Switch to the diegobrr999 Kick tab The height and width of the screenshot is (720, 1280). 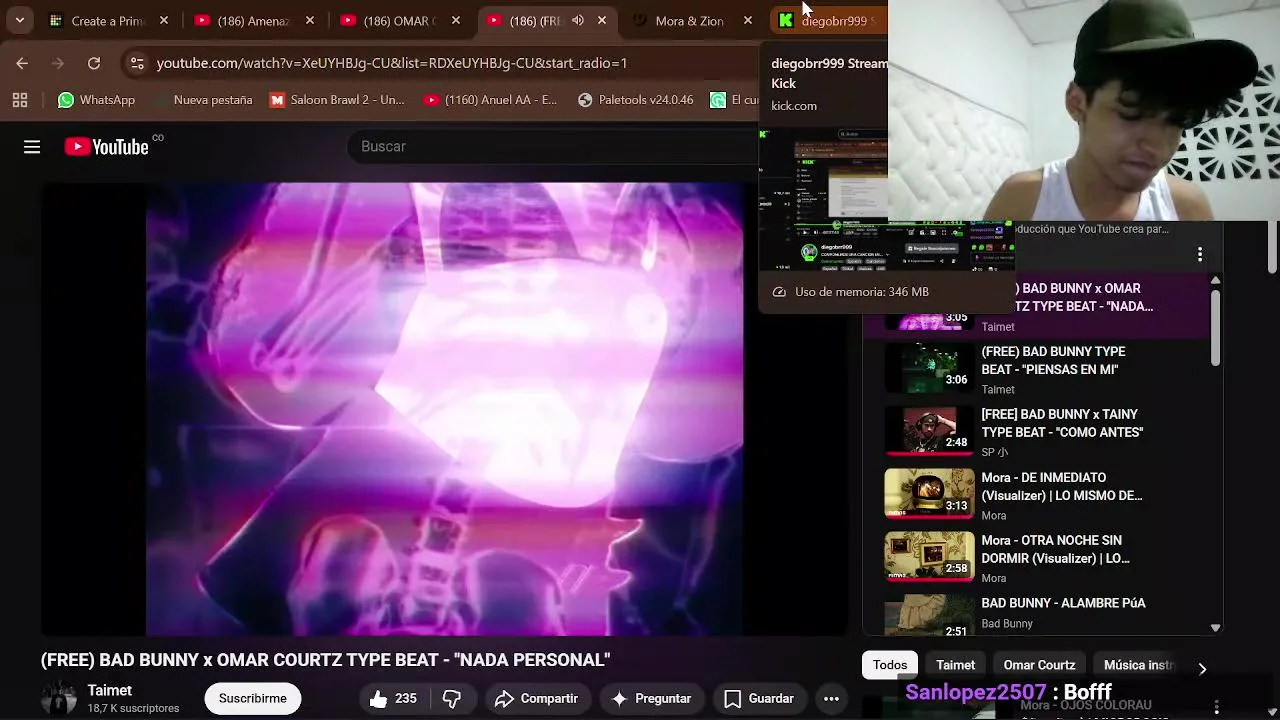tap(828, 20)
